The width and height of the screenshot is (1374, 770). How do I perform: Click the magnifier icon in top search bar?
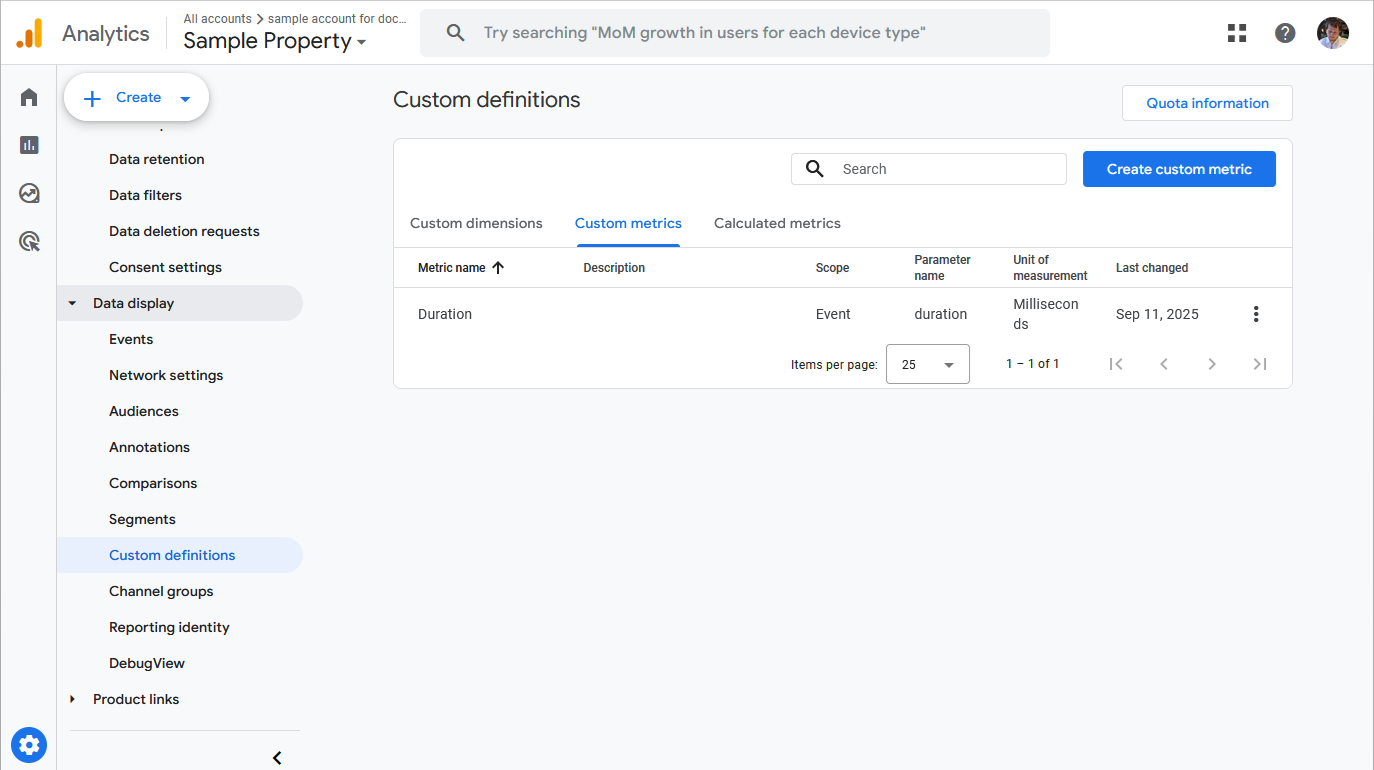pos(455,33)
